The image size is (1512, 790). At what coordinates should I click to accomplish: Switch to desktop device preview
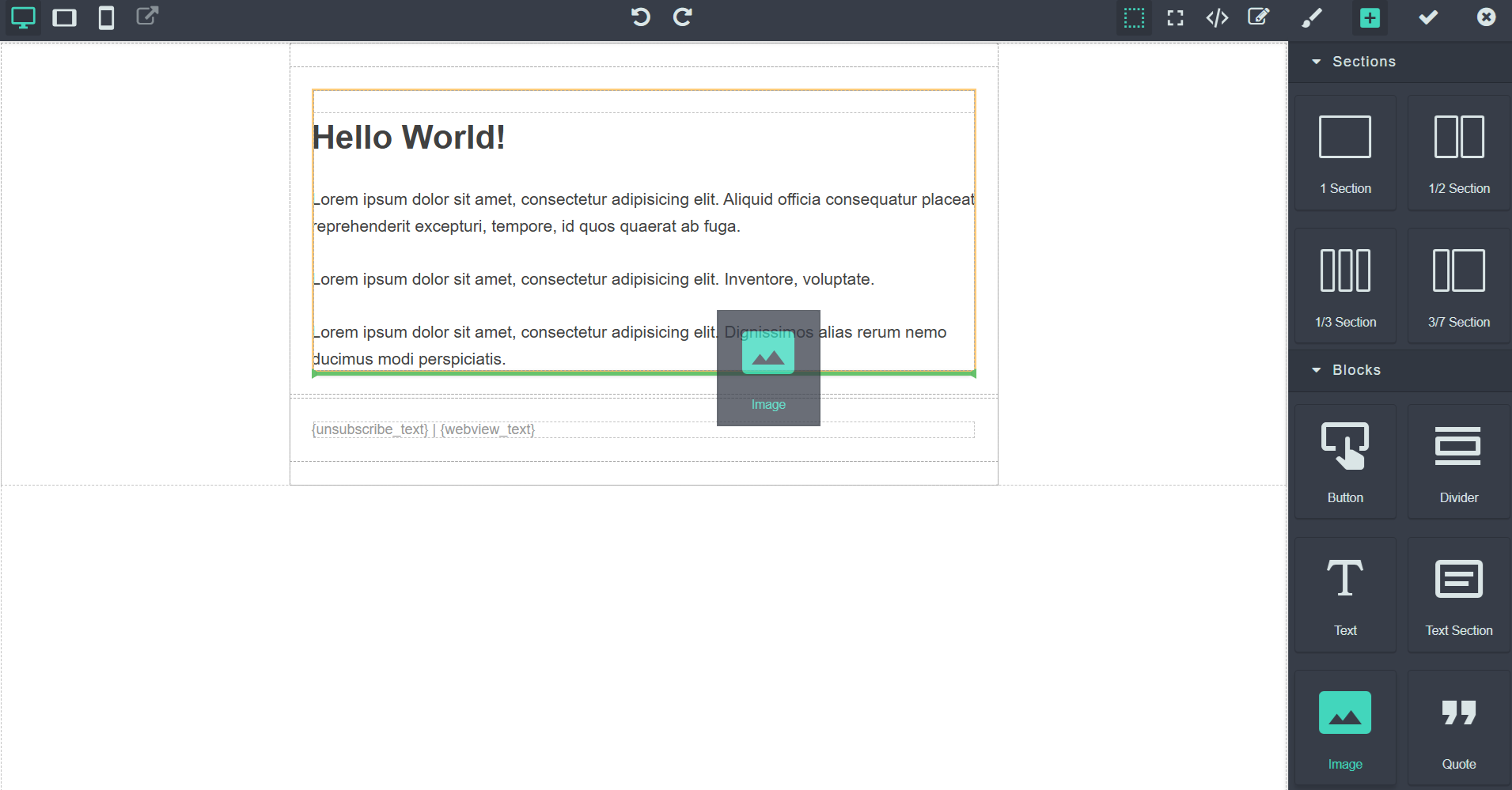[x=23, y=17]
